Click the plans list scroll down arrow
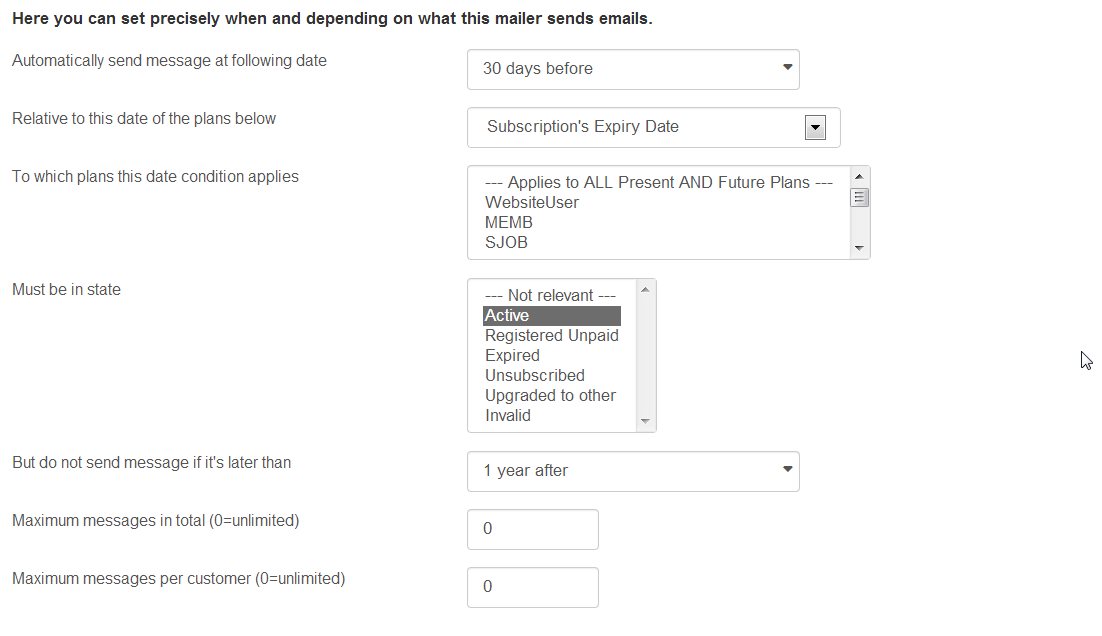Screen dimensions: 1102x636 859,248
